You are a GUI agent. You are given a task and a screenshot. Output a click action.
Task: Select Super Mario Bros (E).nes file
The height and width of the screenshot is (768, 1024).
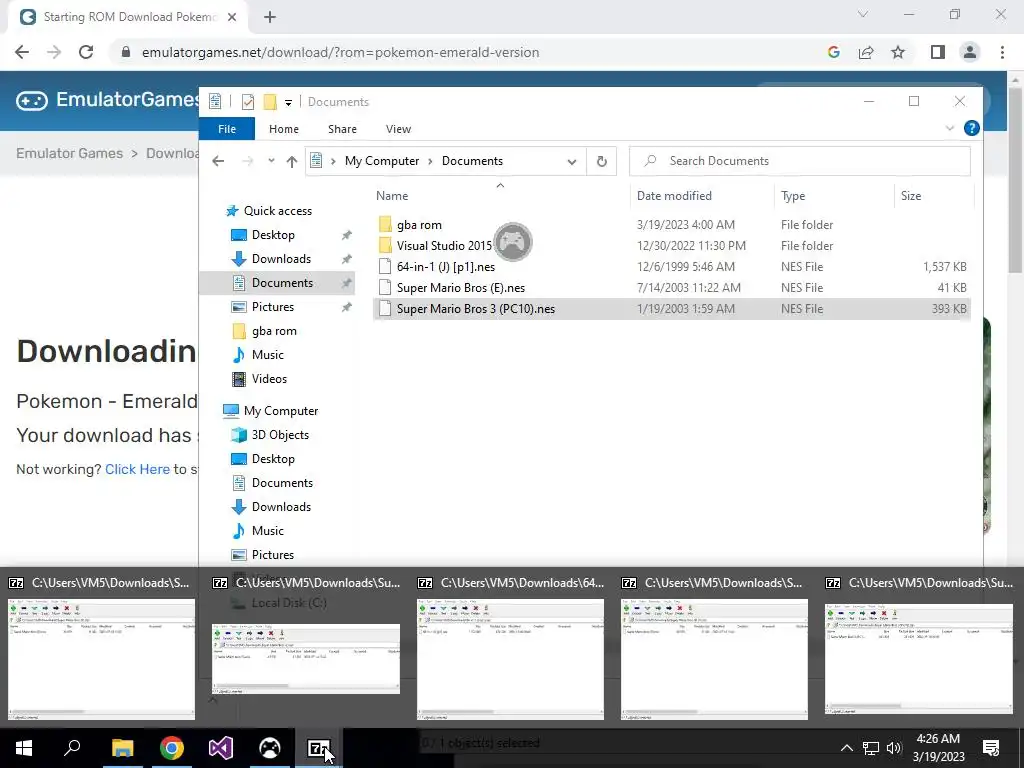(x=671, y=287)
